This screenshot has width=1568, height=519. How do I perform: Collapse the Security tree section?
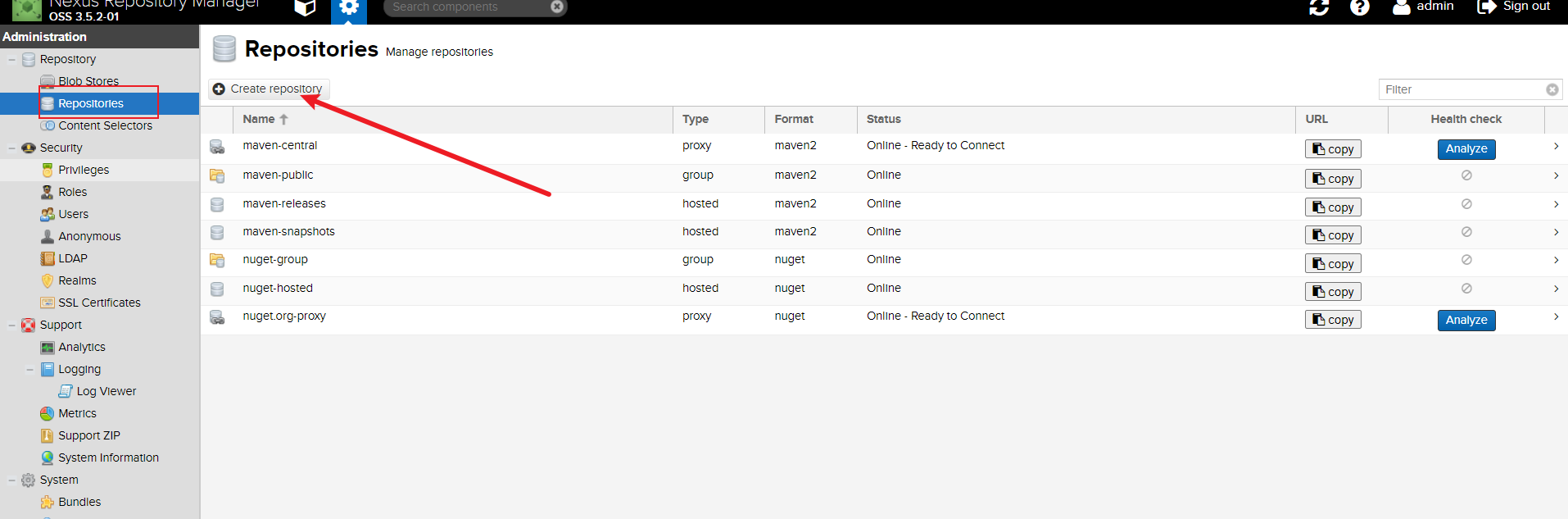pos(12,148)
